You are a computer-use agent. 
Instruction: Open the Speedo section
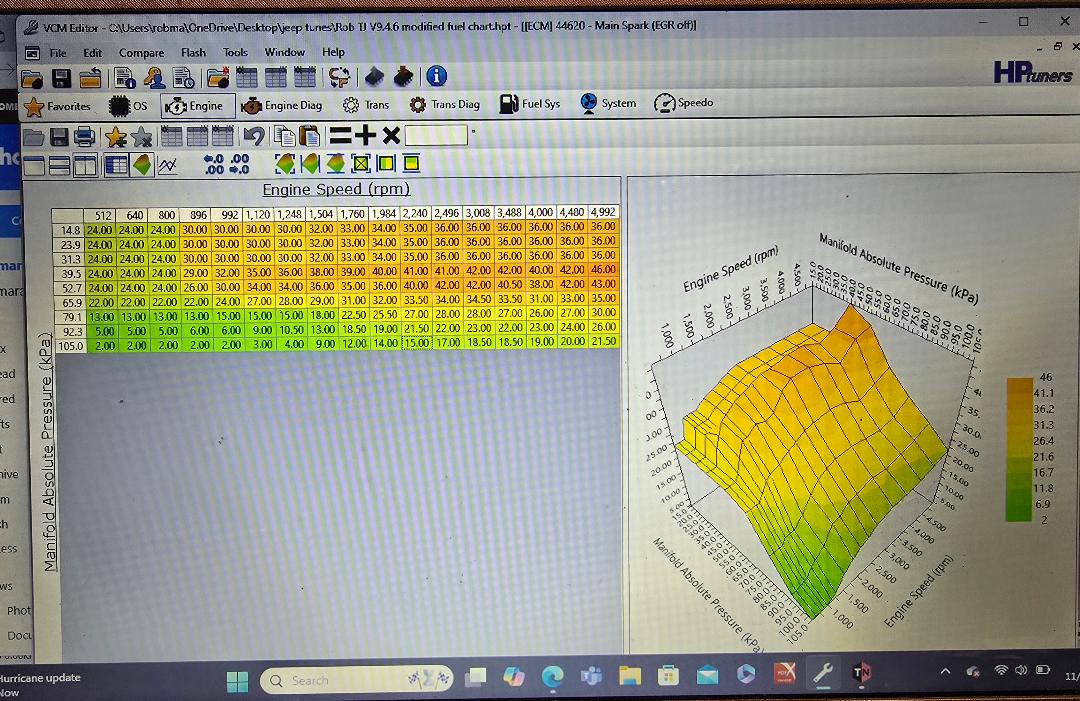pyautogui.click(x=684, y=103)
